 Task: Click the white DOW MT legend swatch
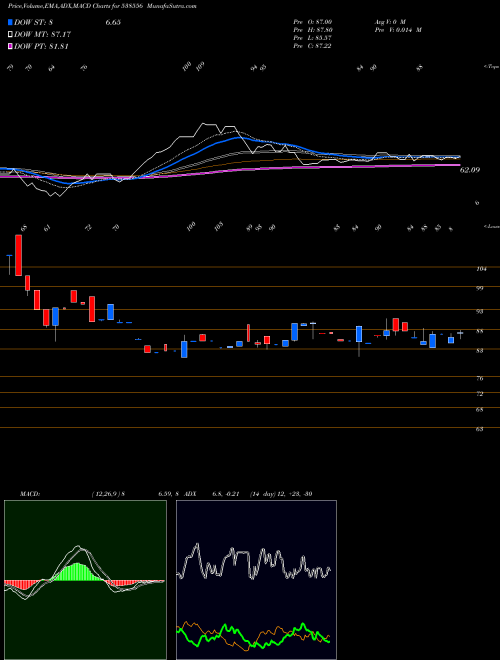(11, 35)
